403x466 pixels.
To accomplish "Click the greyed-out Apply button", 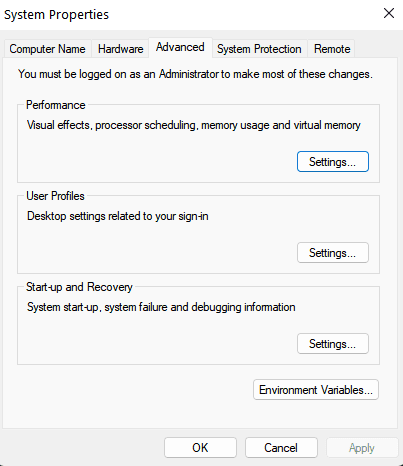I will 362,448.
